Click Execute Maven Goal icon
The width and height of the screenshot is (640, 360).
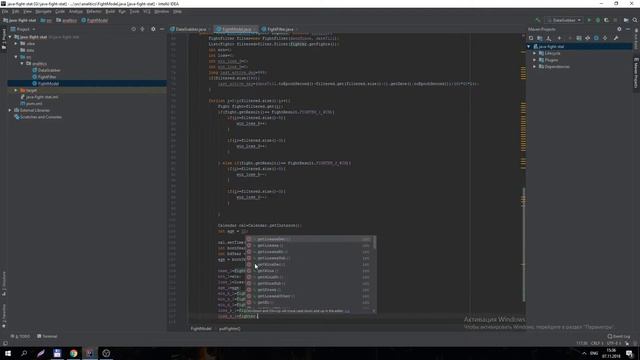[579, 38]
